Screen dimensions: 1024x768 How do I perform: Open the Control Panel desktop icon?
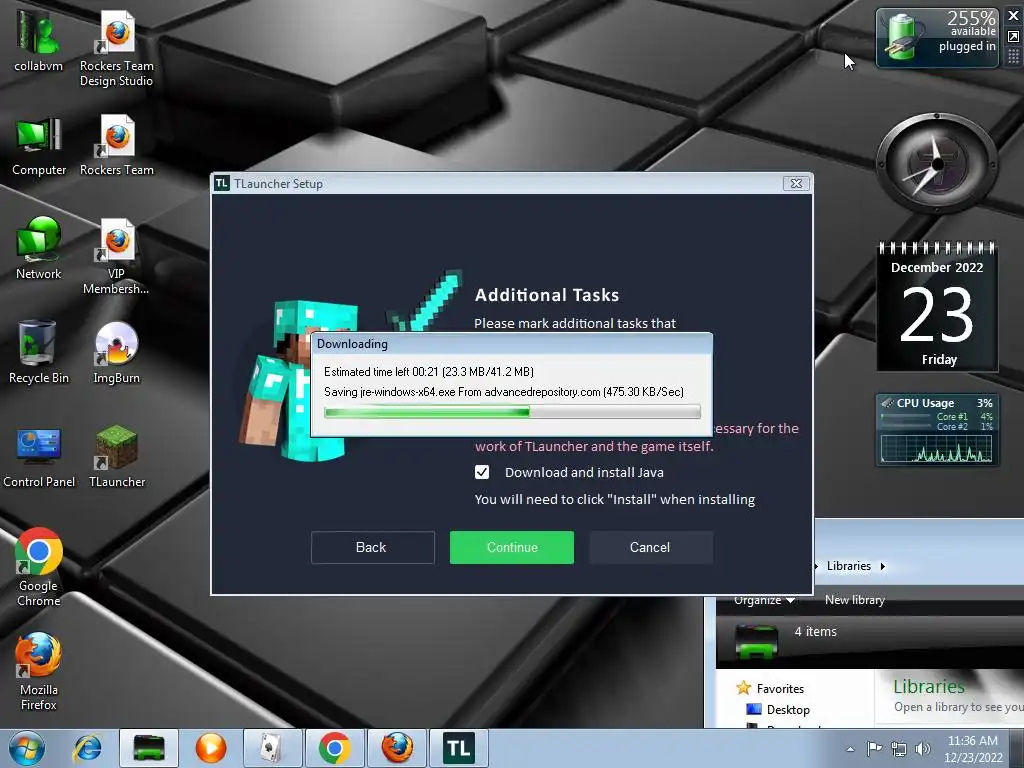pyautogui.click(x=39, y=456)
